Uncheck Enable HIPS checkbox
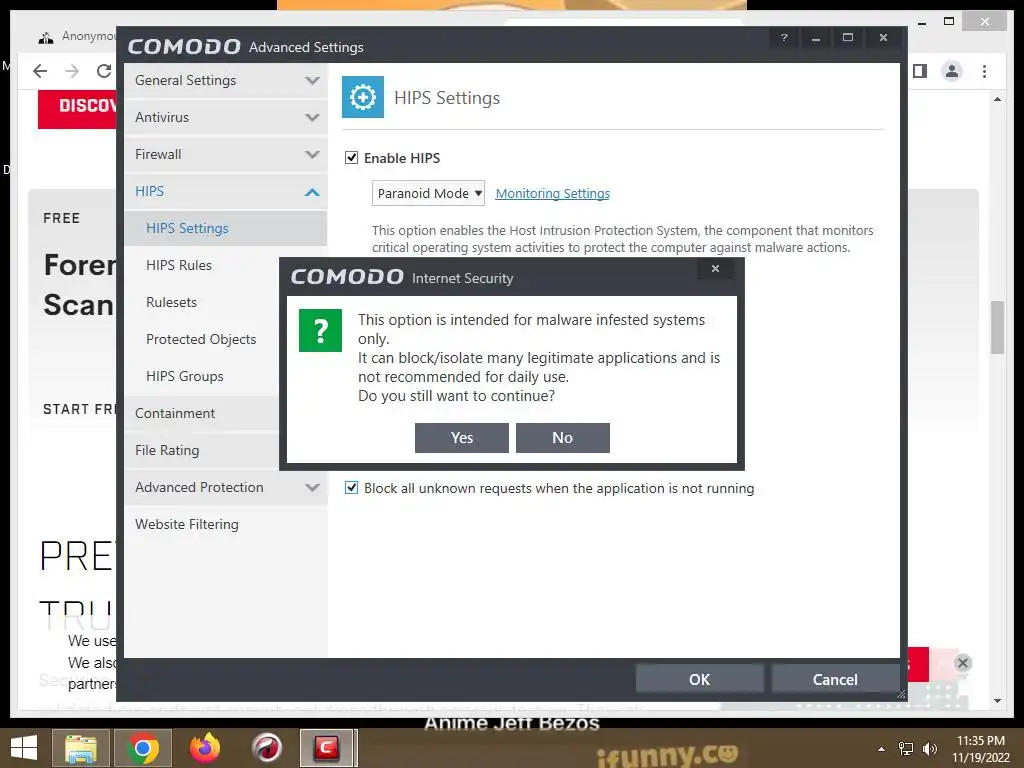The image size is (1024, 768). [x=351, y=157]
